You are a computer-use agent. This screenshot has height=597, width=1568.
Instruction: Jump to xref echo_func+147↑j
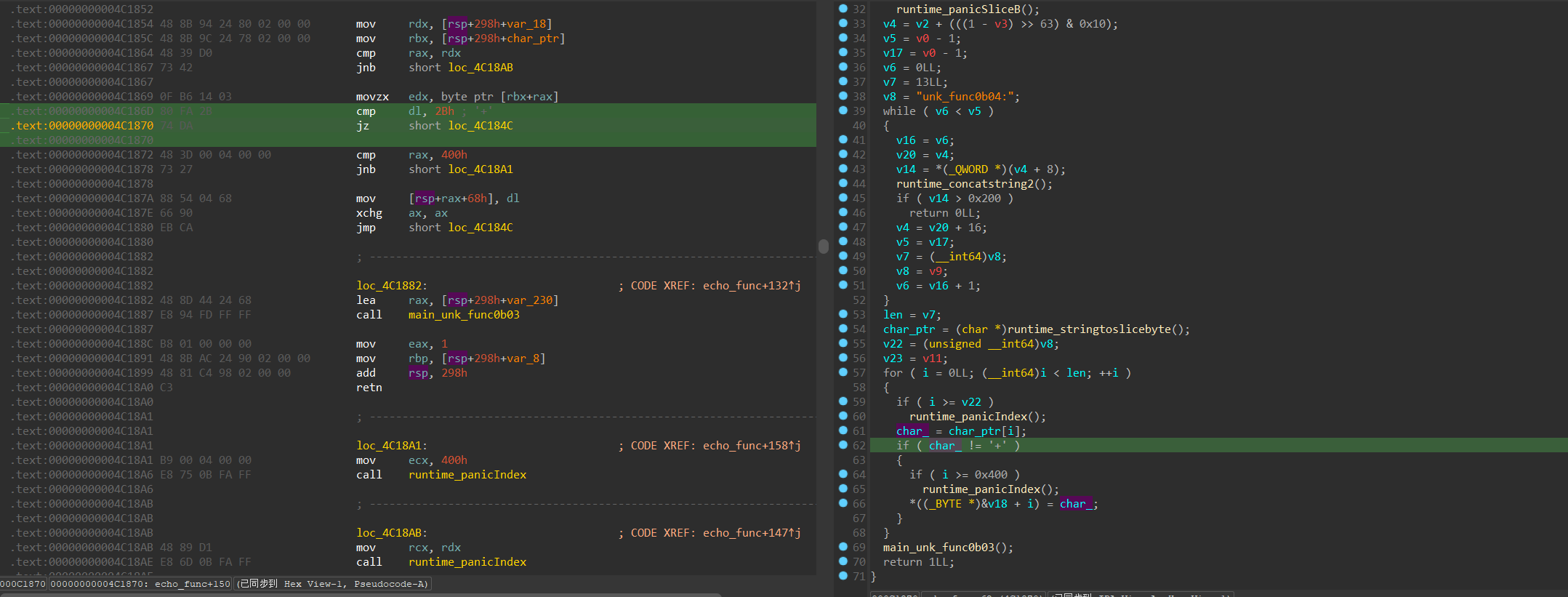click(752, 533)
